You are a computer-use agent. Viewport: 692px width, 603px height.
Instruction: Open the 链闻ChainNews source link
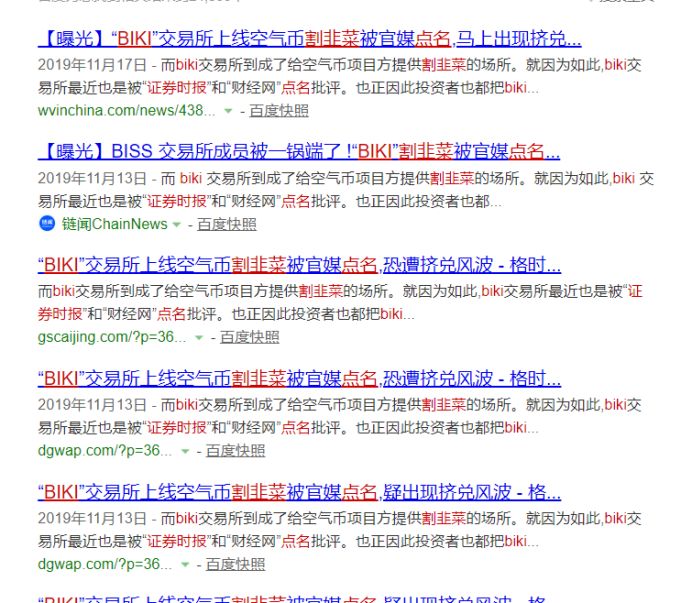tap(115, 224)
